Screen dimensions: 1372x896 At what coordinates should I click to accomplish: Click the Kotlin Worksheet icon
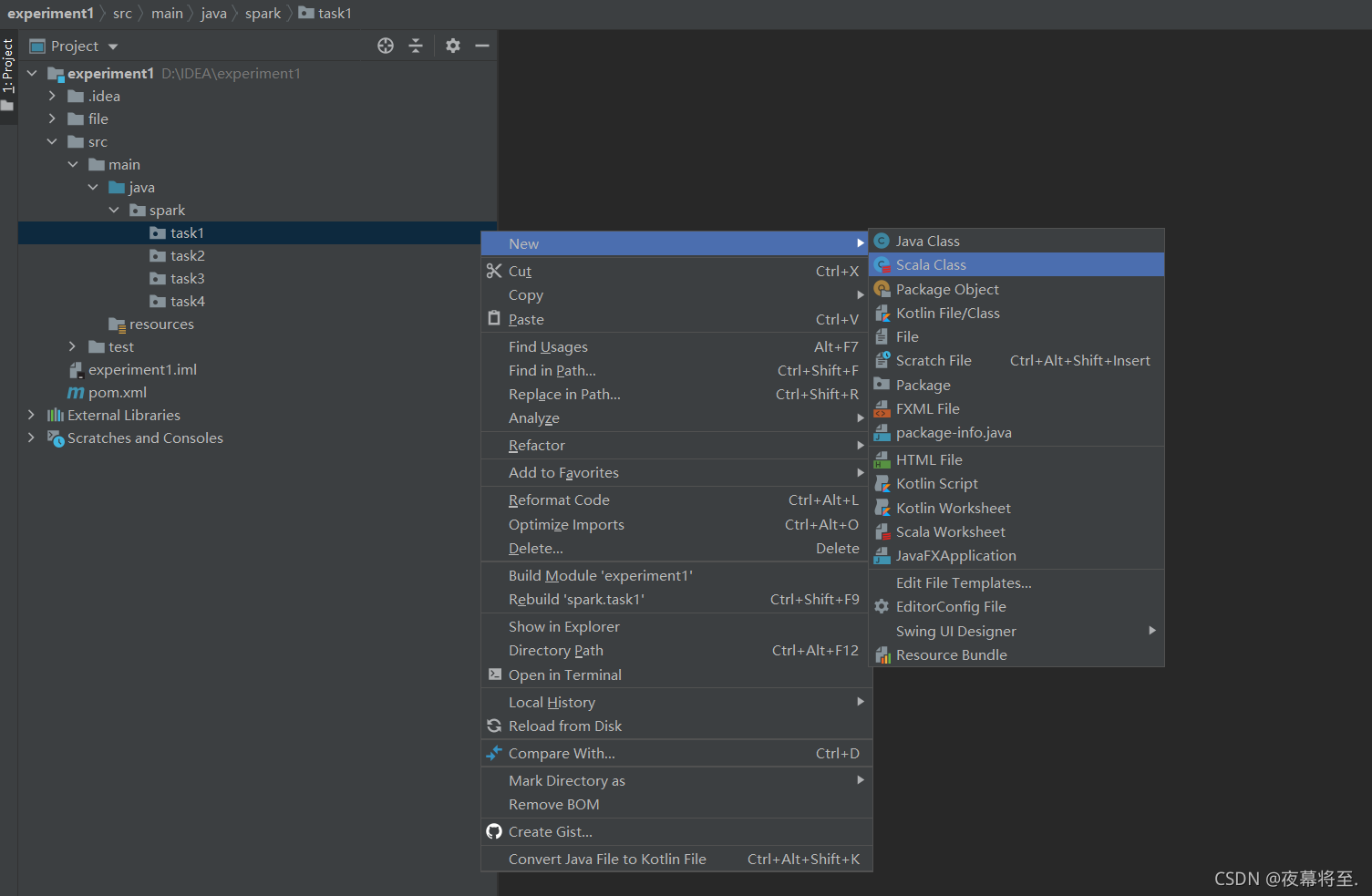pyautogui.click(x=882, y=508)
